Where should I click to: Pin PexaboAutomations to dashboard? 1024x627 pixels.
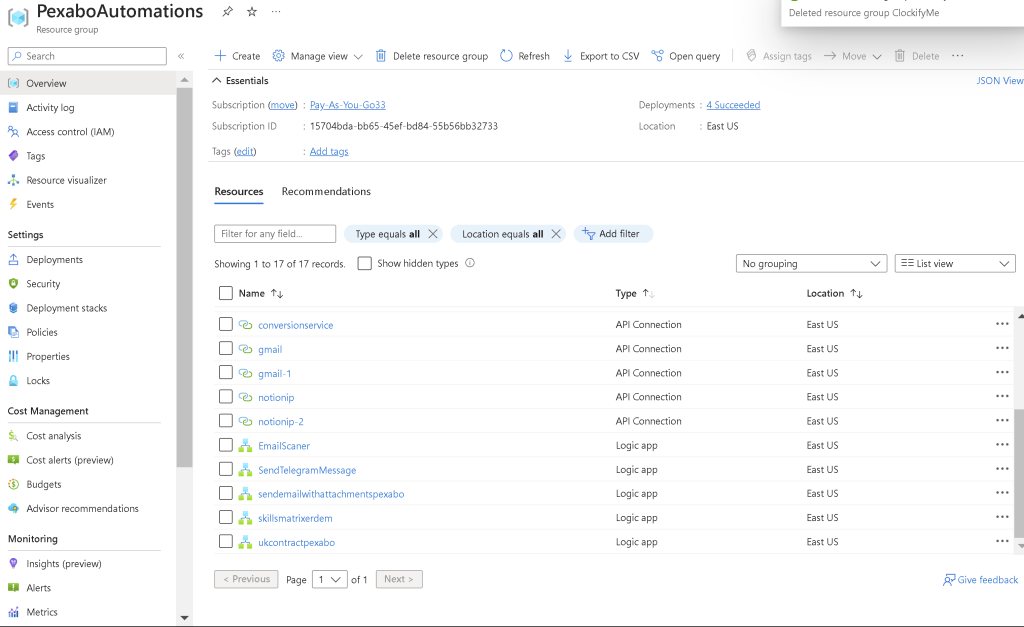pos(227,12)
